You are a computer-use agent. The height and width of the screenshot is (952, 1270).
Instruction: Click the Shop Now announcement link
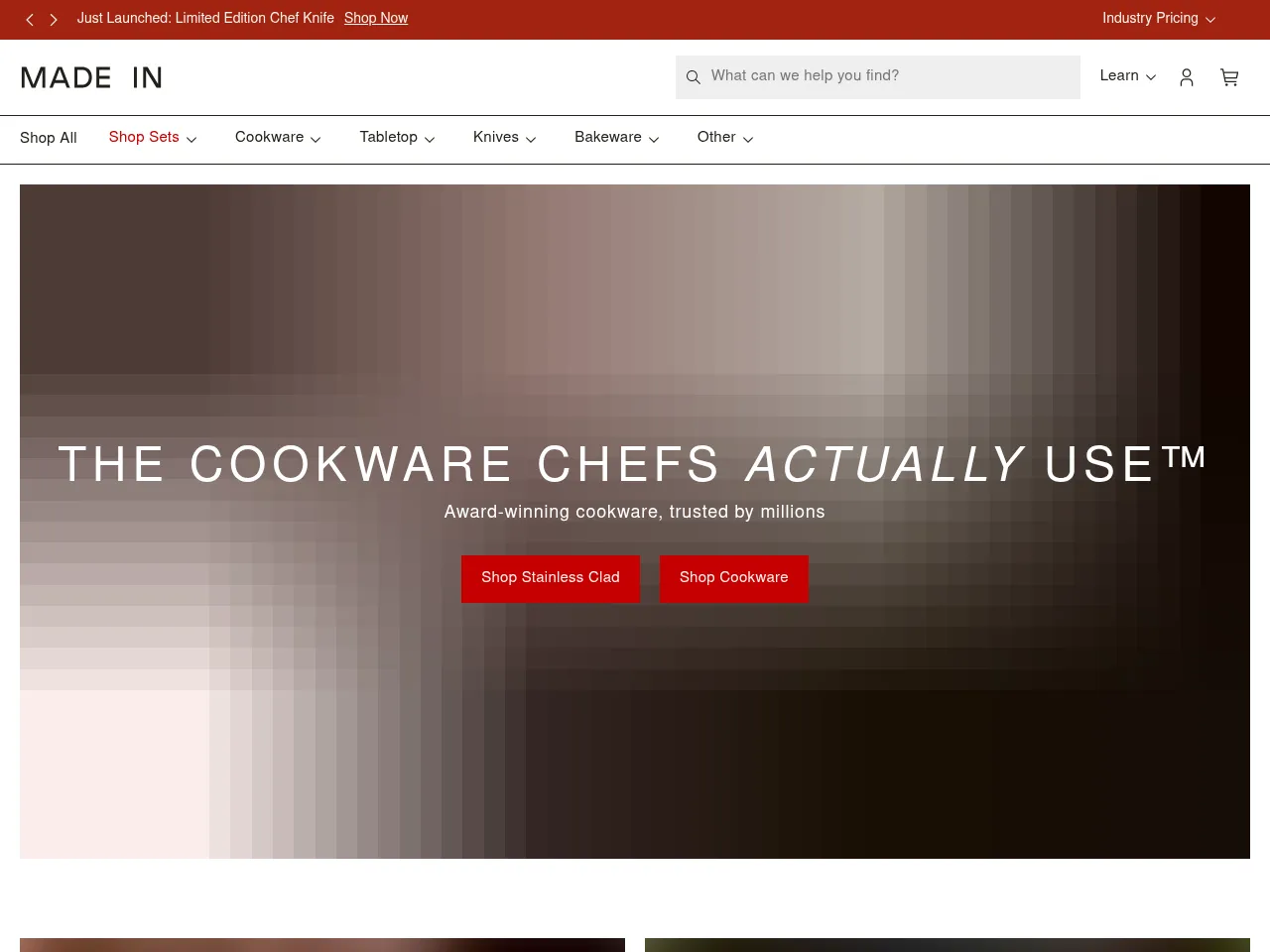pyautogui.click(x=376, y=19)
